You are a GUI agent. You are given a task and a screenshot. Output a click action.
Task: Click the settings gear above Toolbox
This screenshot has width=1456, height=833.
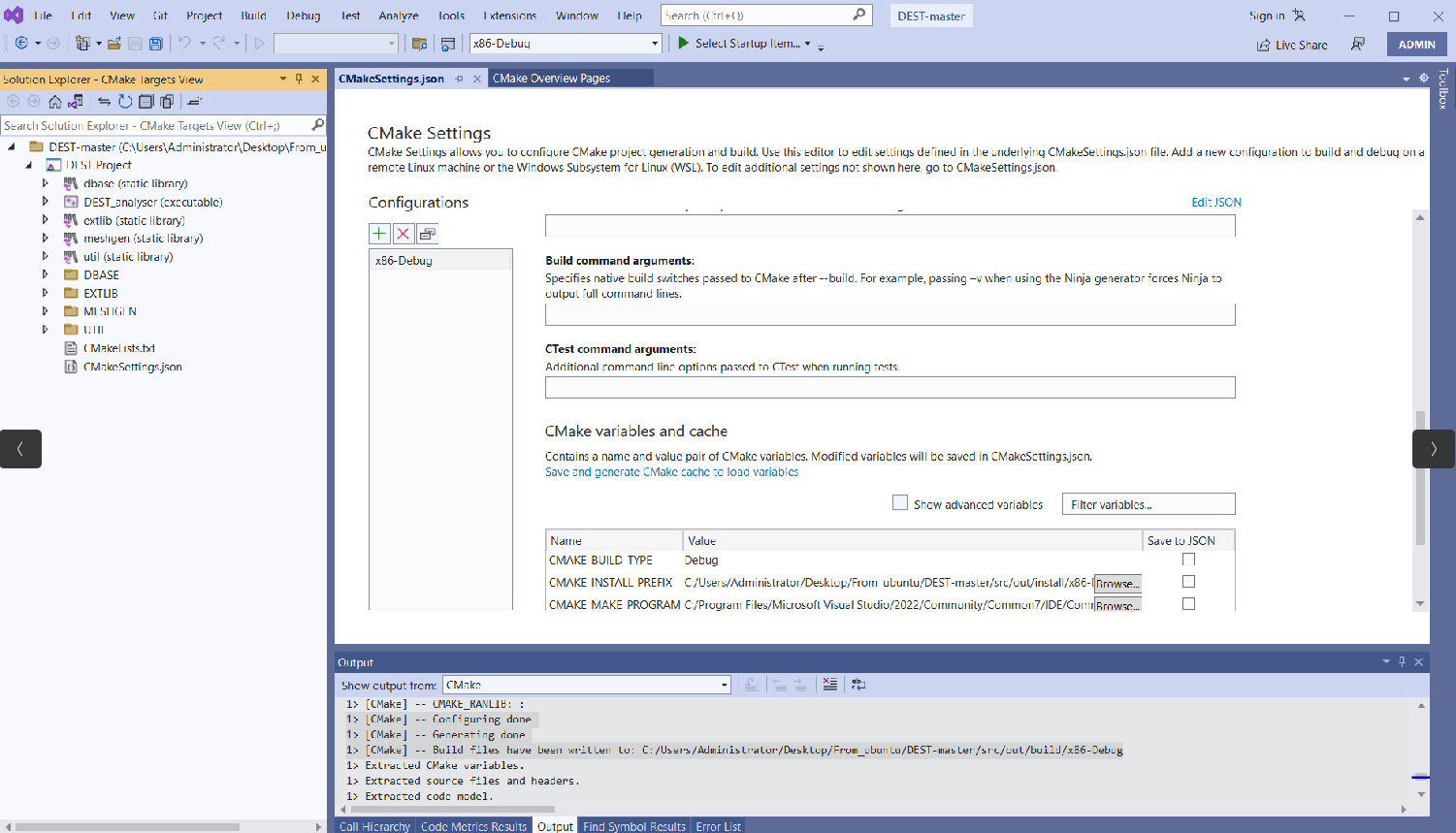(x=1424, y=79)
